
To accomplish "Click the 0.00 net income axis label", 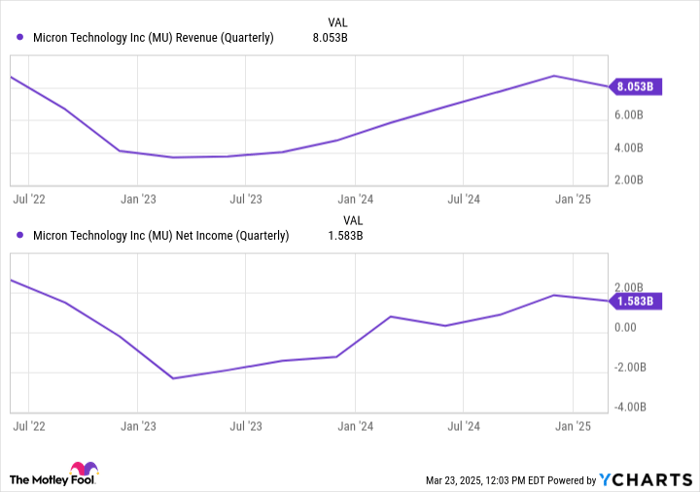I will [x=625, y=327].
